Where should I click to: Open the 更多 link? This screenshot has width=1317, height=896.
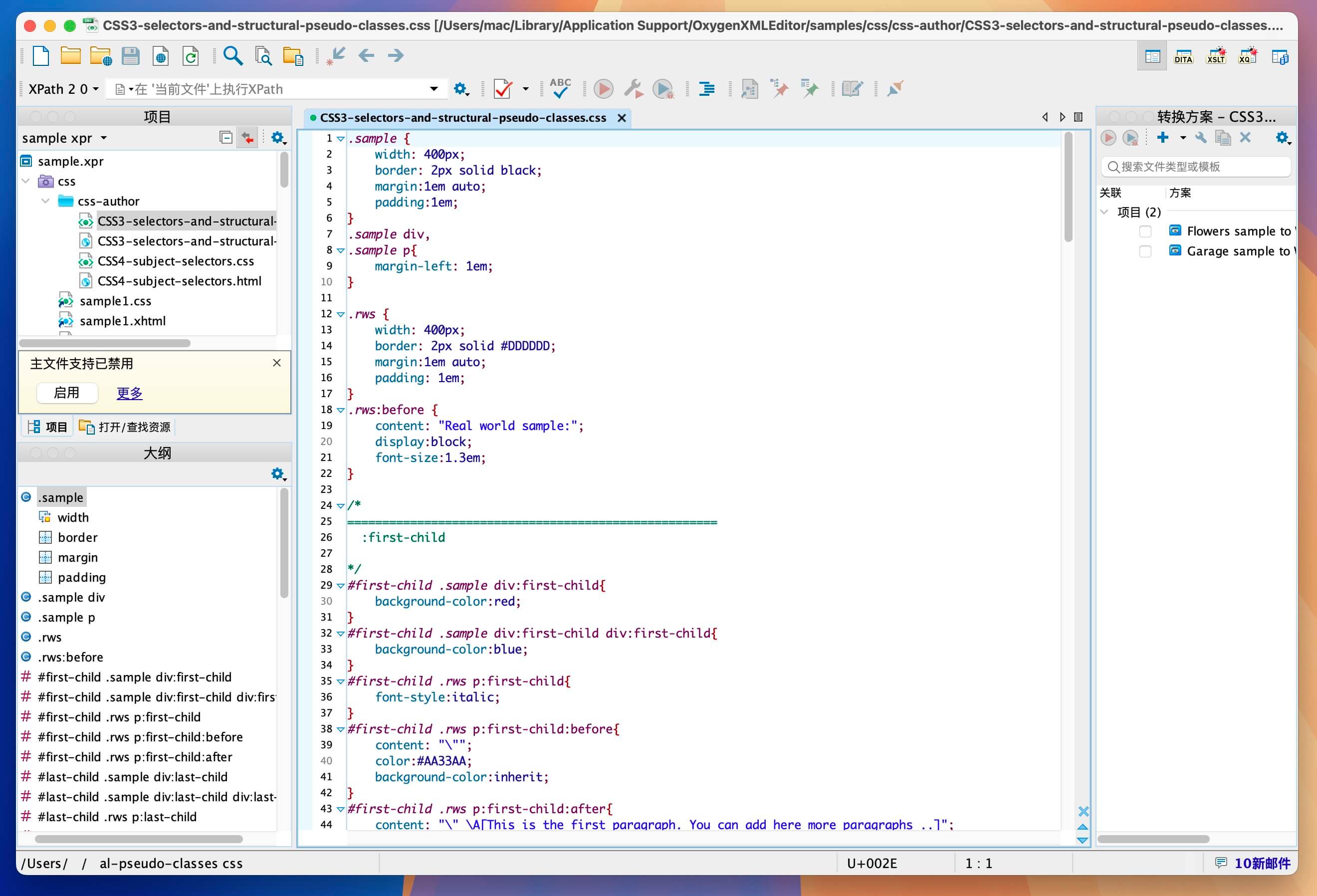tap(129, 393)
